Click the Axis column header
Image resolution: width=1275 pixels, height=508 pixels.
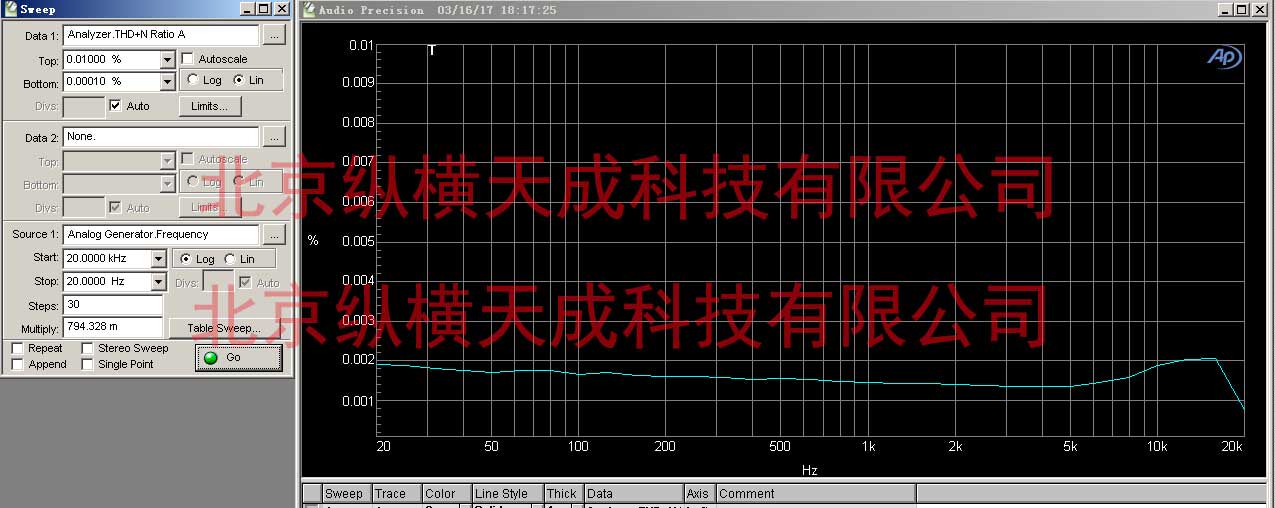click(x=699, y=494)
